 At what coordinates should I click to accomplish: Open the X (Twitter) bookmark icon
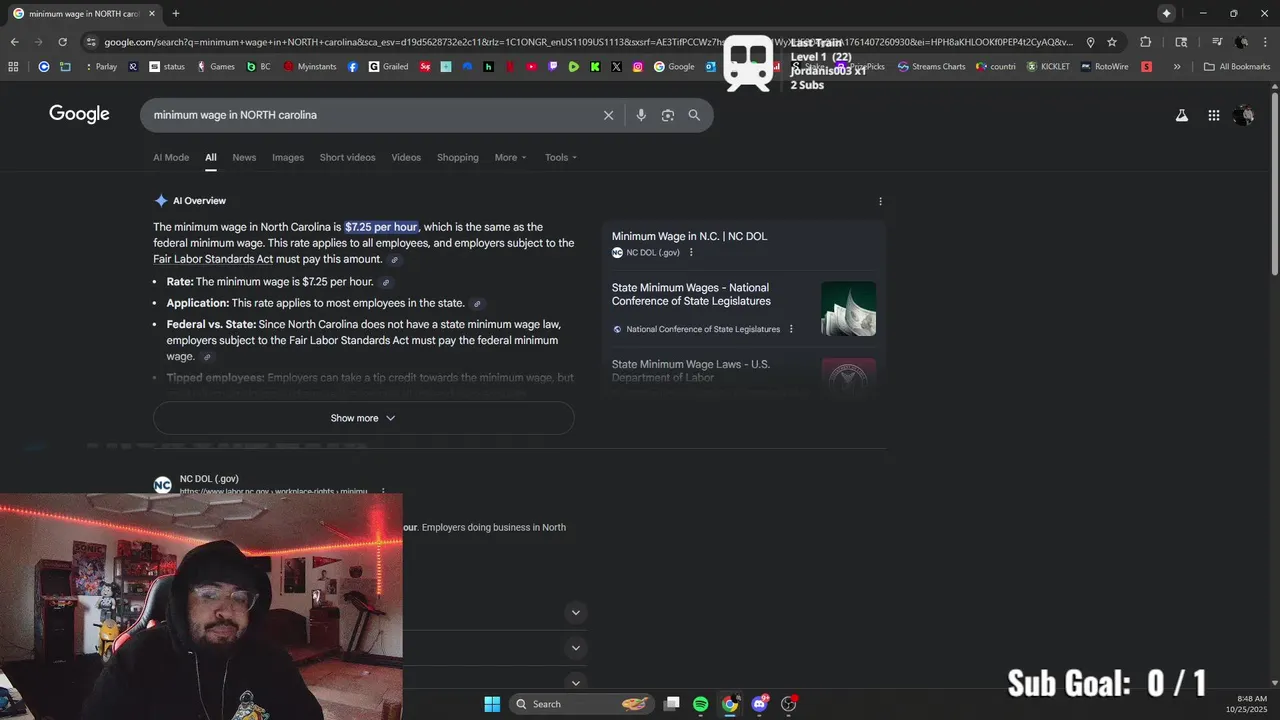[616, 67]
